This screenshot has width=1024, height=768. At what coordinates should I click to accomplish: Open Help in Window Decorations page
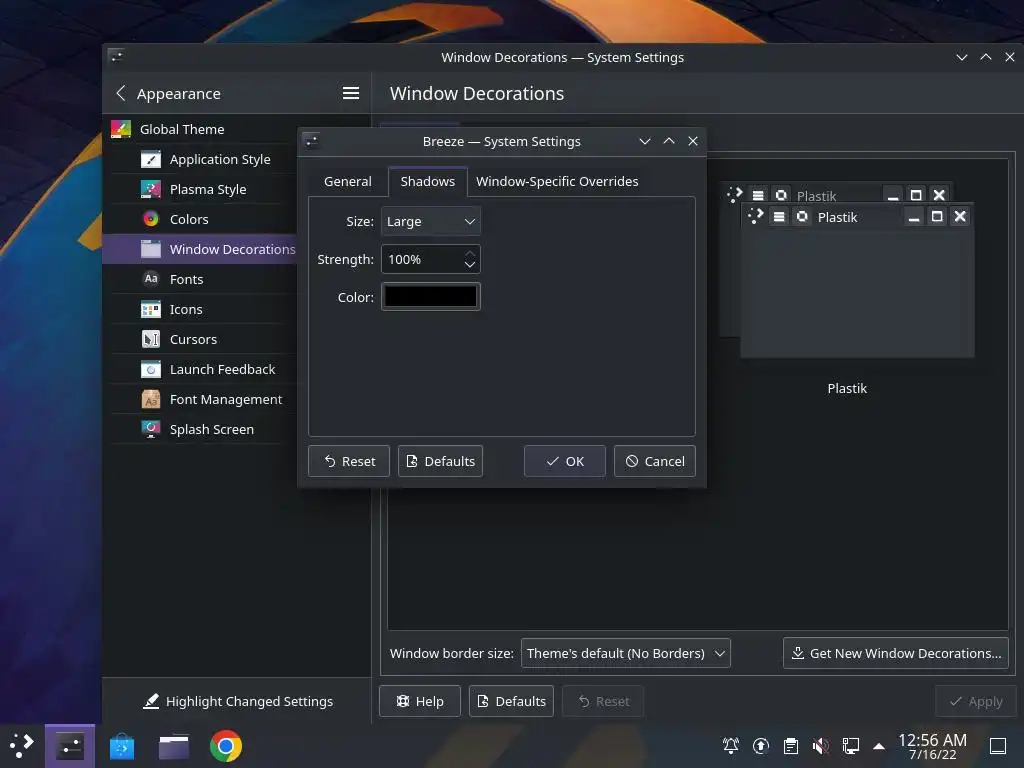click(x=420, y=701)
